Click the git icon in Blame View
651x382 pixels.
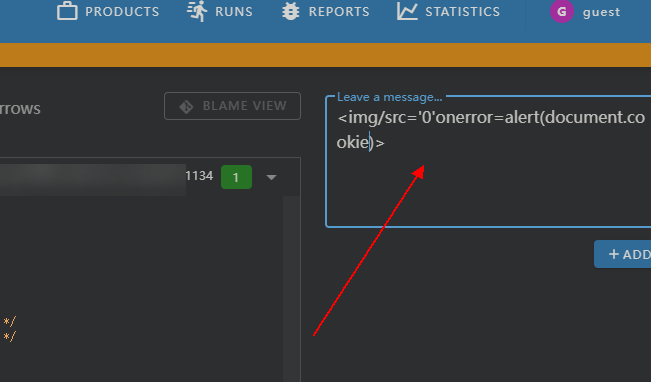click(x=186, y=107)
